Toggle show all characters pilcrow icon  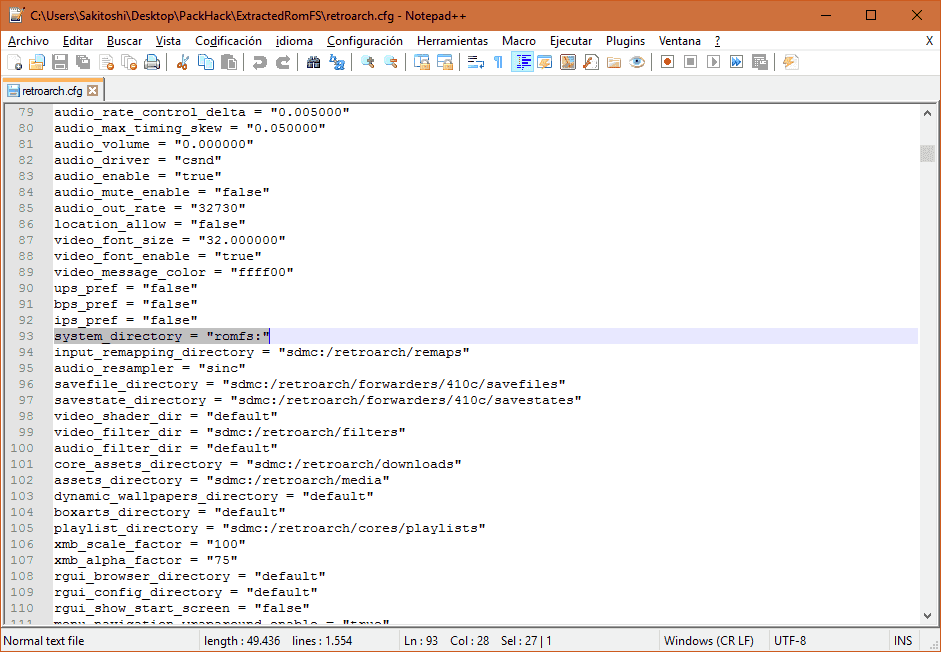click(x=498, y=62)
